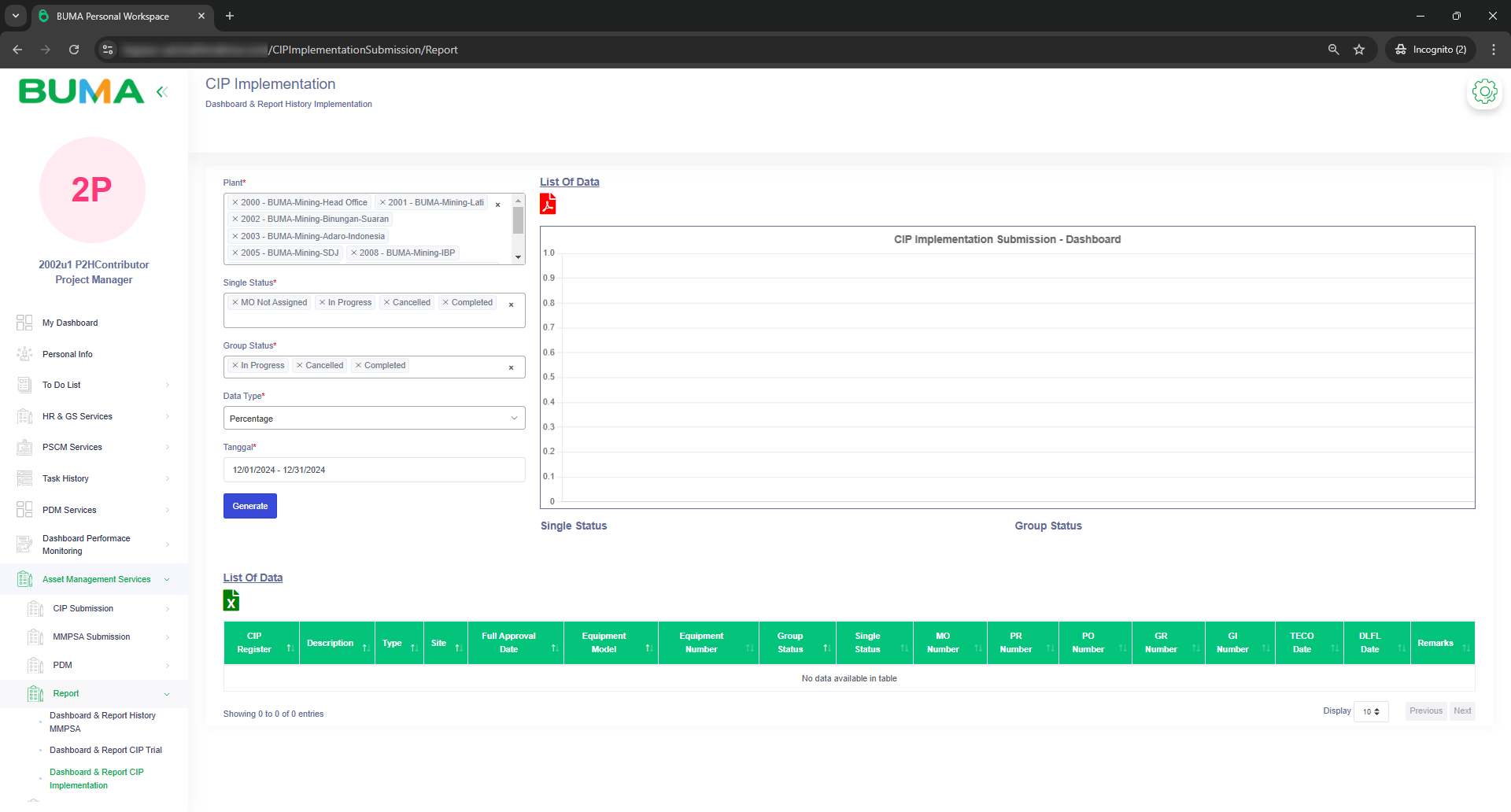
Task: Collapse sidebar with double chevron icon
Action: click(162, 92)
